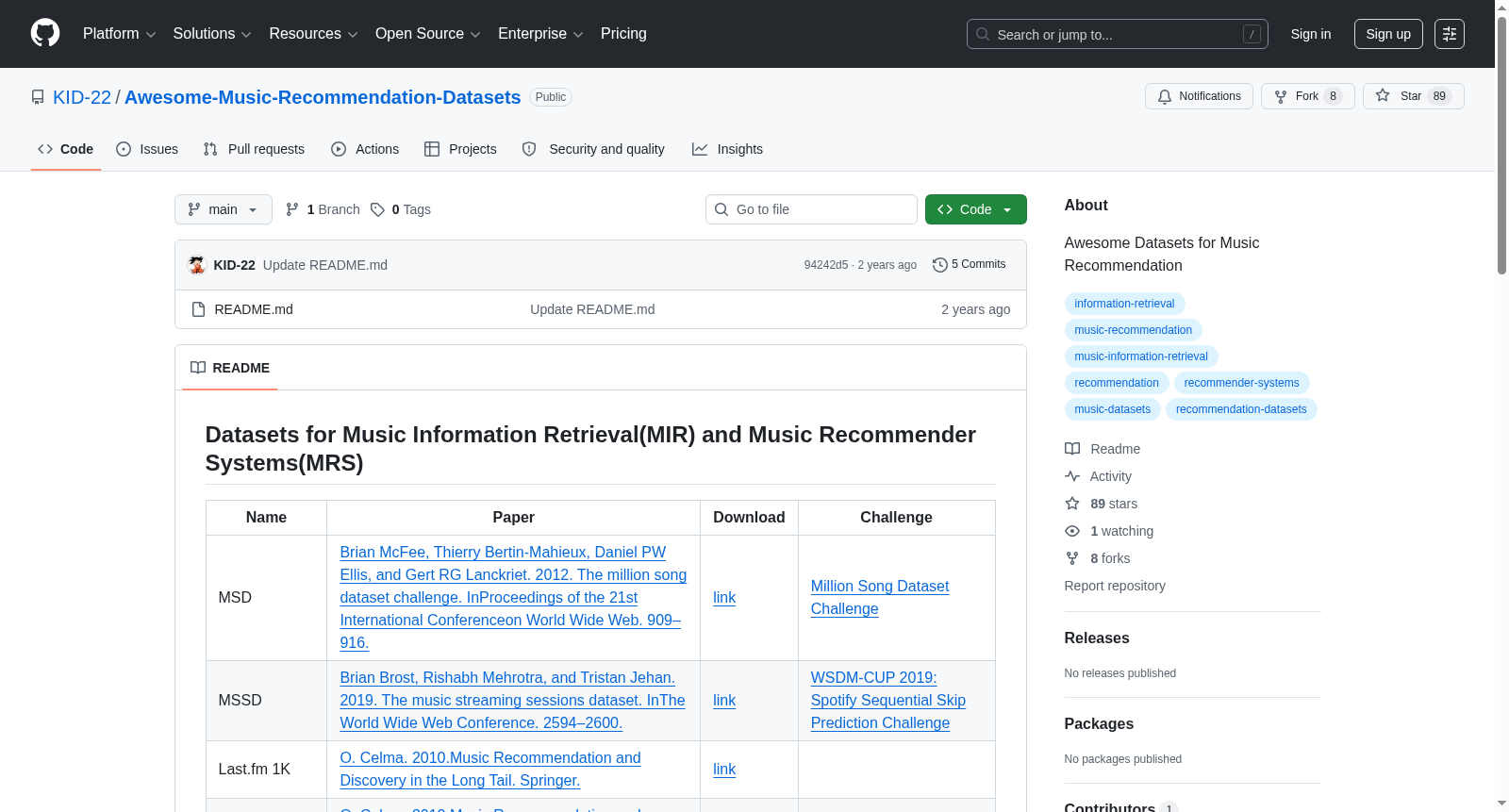Click the Last.fm 1K row download link

tap(724, 770)
